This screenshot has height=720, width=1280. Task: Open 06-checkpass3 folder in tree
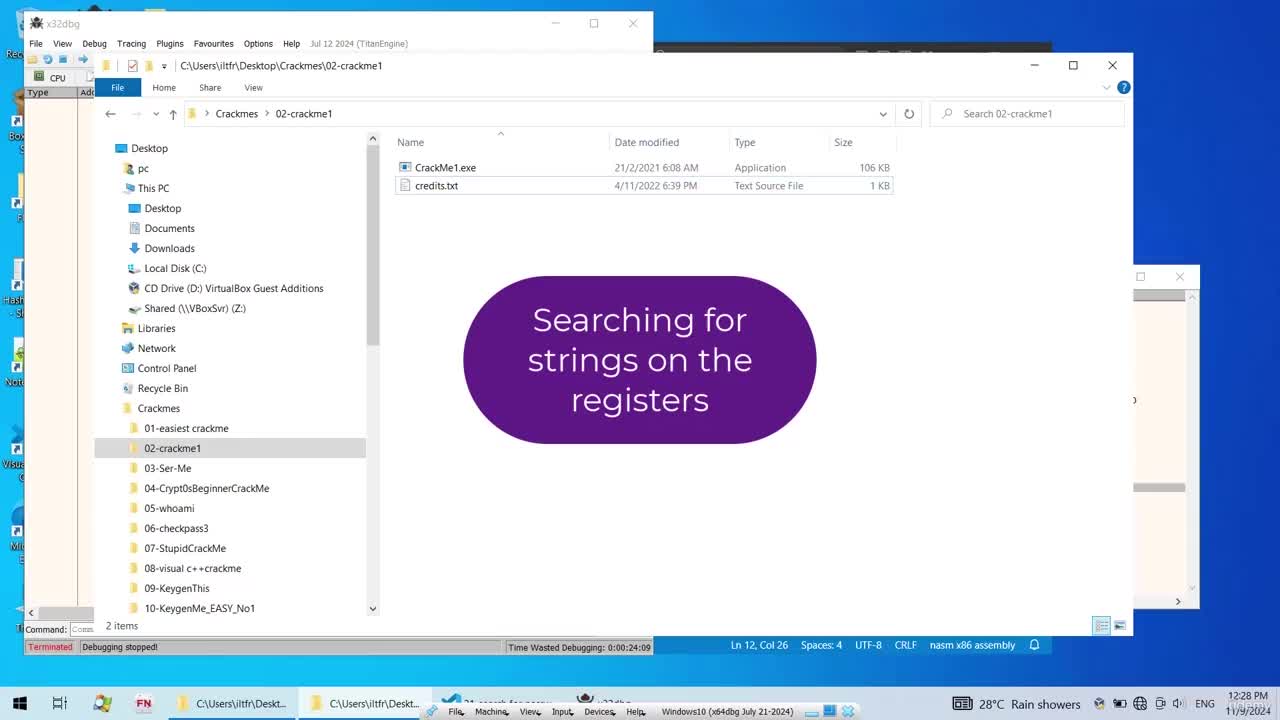pyautogui.click(x=176, y=528)
